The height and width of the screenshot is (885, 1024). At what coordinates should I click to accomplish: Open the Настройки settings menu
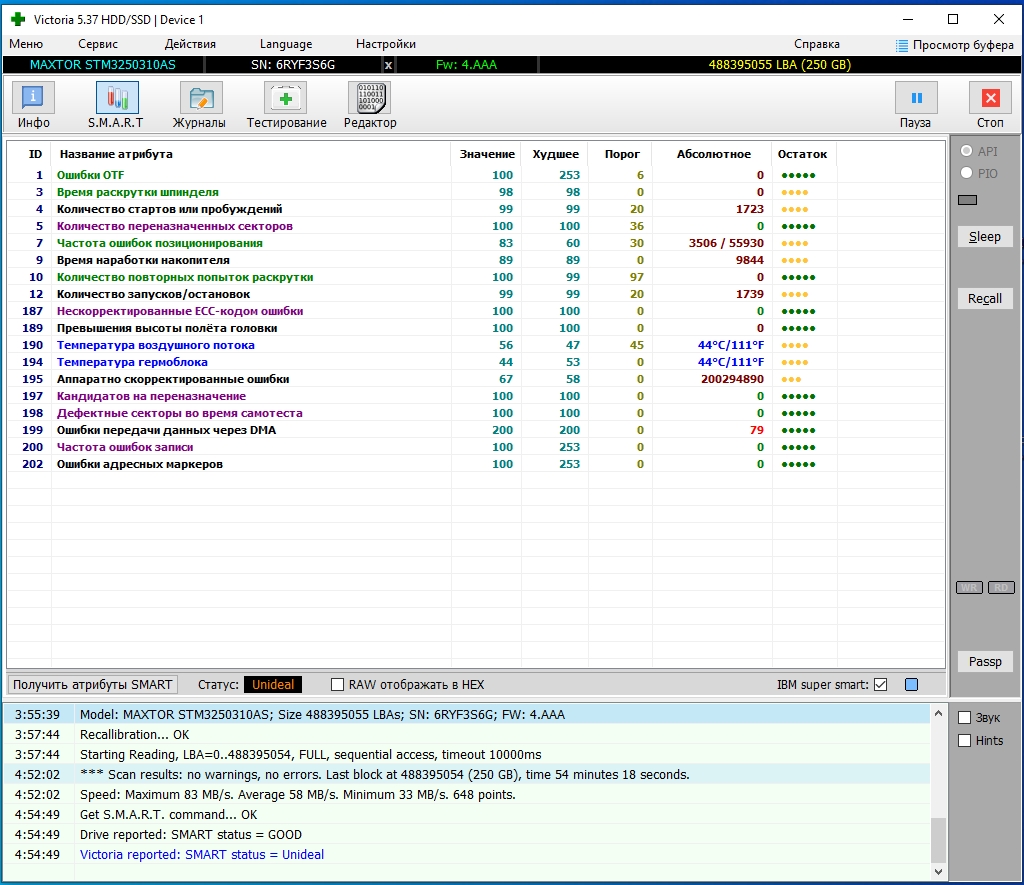point(386,44)
